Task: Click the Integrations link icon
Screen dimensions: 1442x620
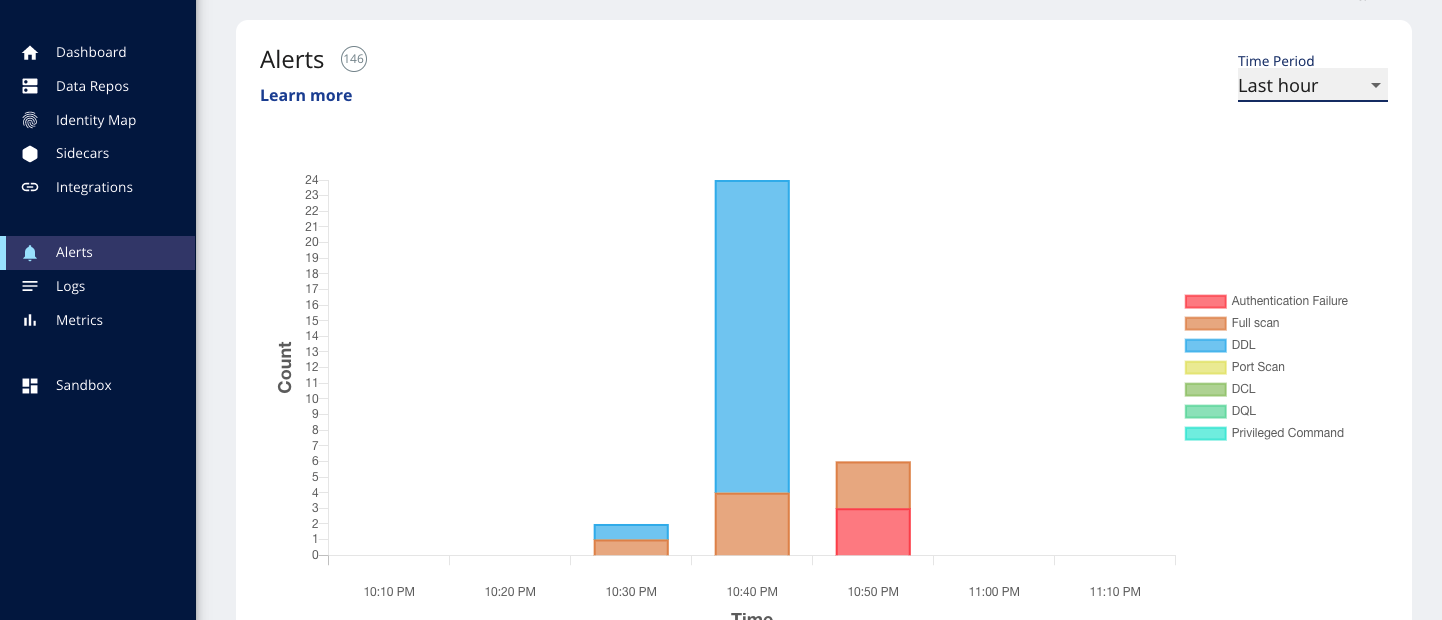Action: [x=30, y=188]
